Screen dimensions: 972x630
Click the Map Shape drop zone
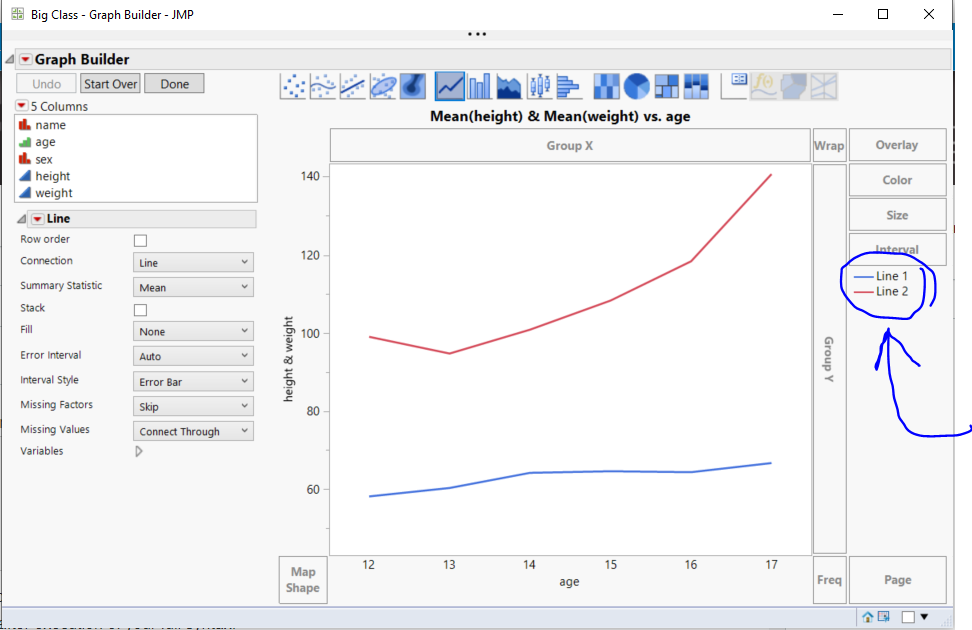[302, 580]
